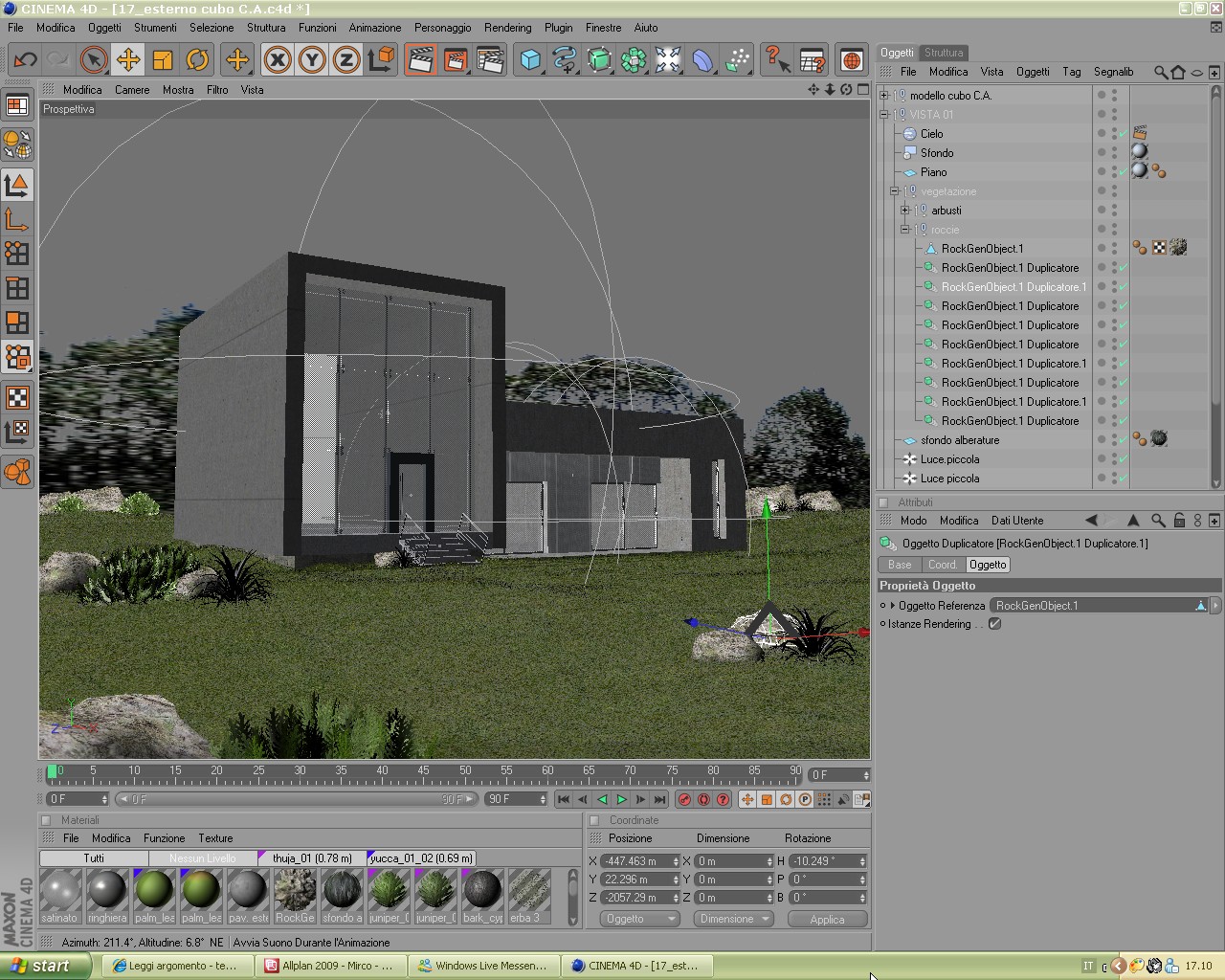Open the render settings clapperboard icon

coord(490,59)
